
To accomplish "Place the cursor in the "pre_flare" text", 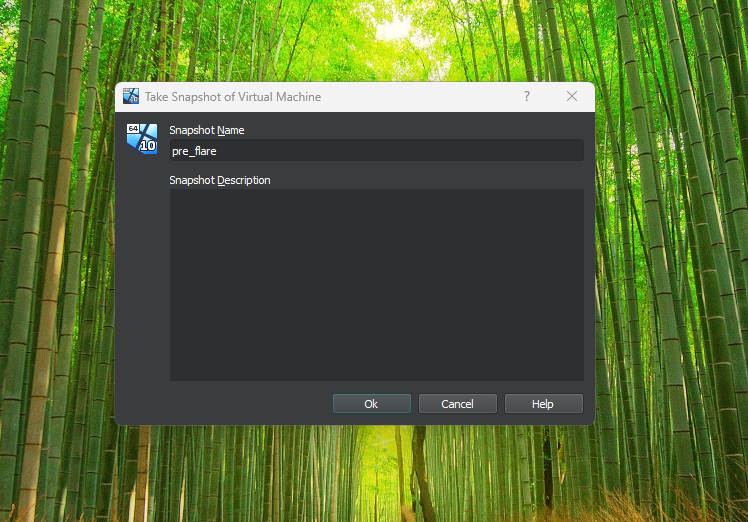I will pos(194,151).
